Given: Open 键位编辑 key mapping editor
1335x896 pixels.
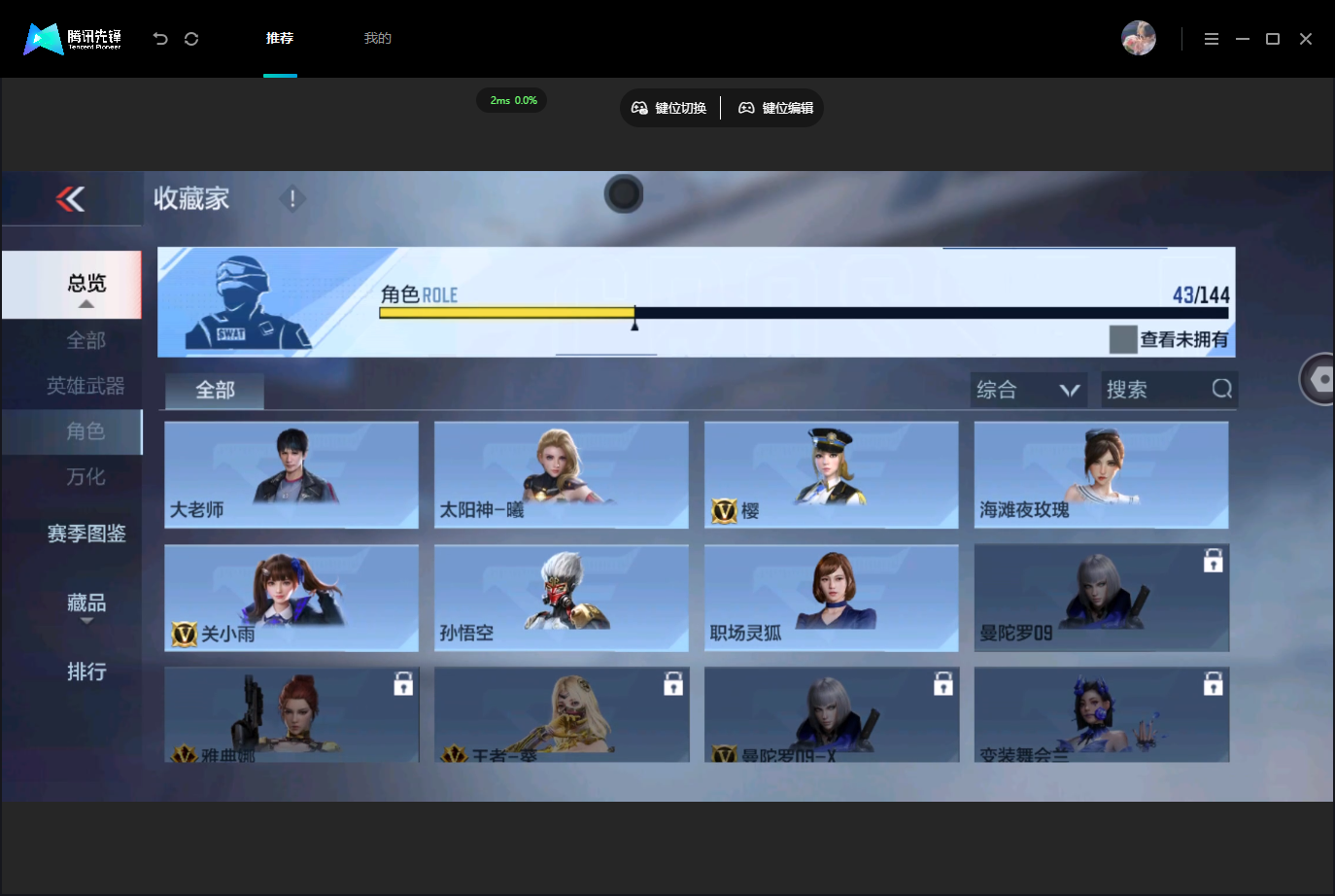Looking at the screenshot, I should [775, 108].
